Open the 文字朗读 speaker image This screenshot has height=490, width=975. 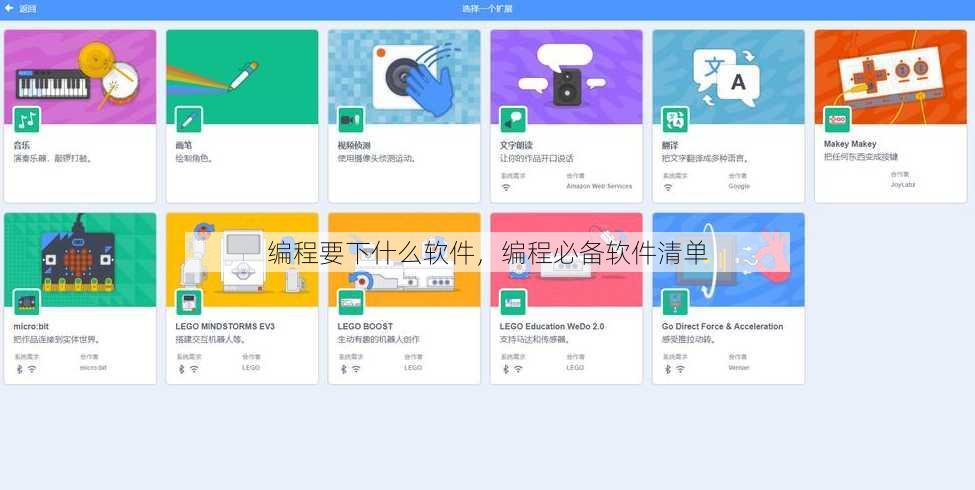566,76
